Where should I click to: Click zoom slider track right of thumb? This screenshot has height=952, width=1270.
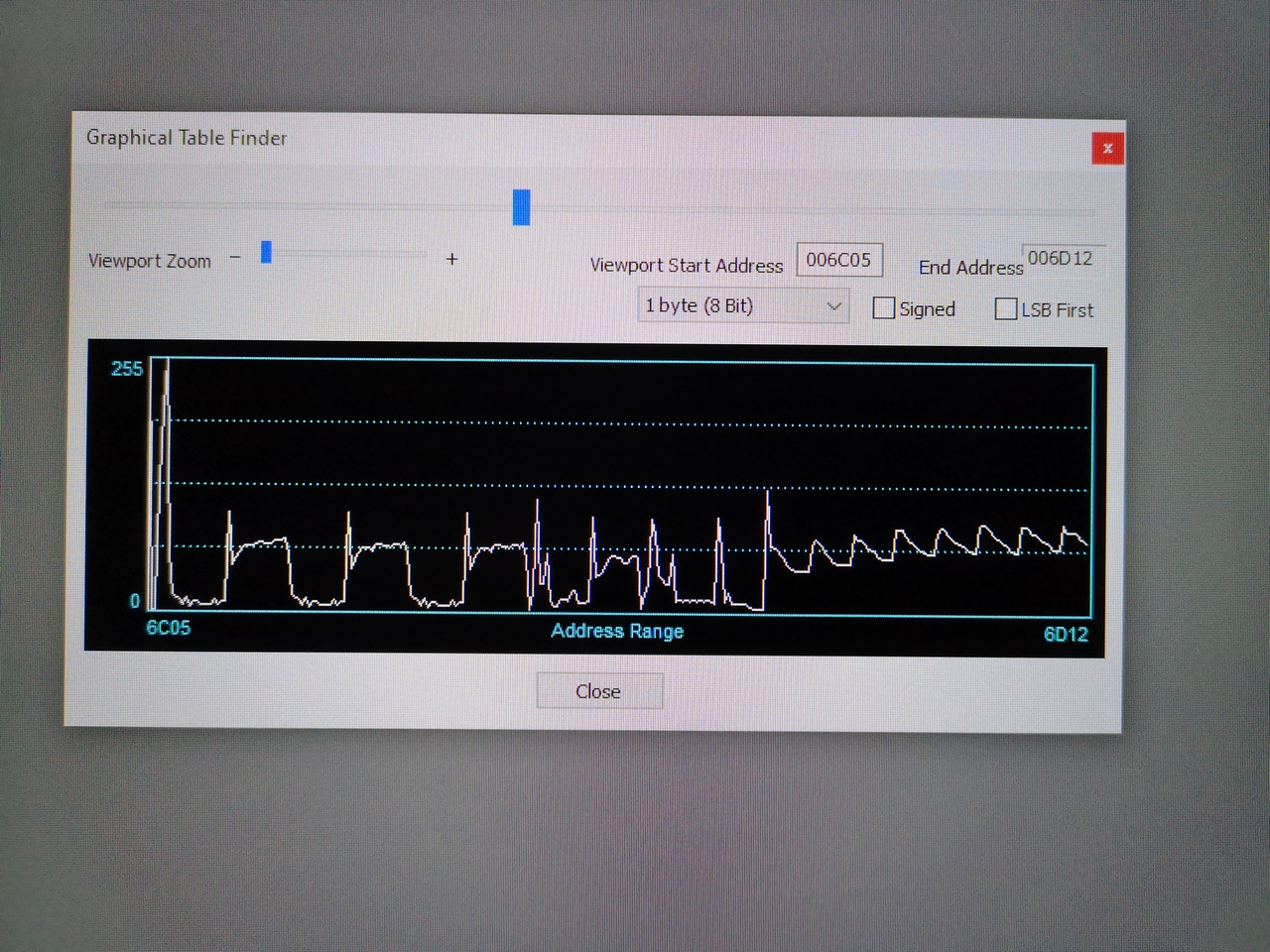pos(347,255)
